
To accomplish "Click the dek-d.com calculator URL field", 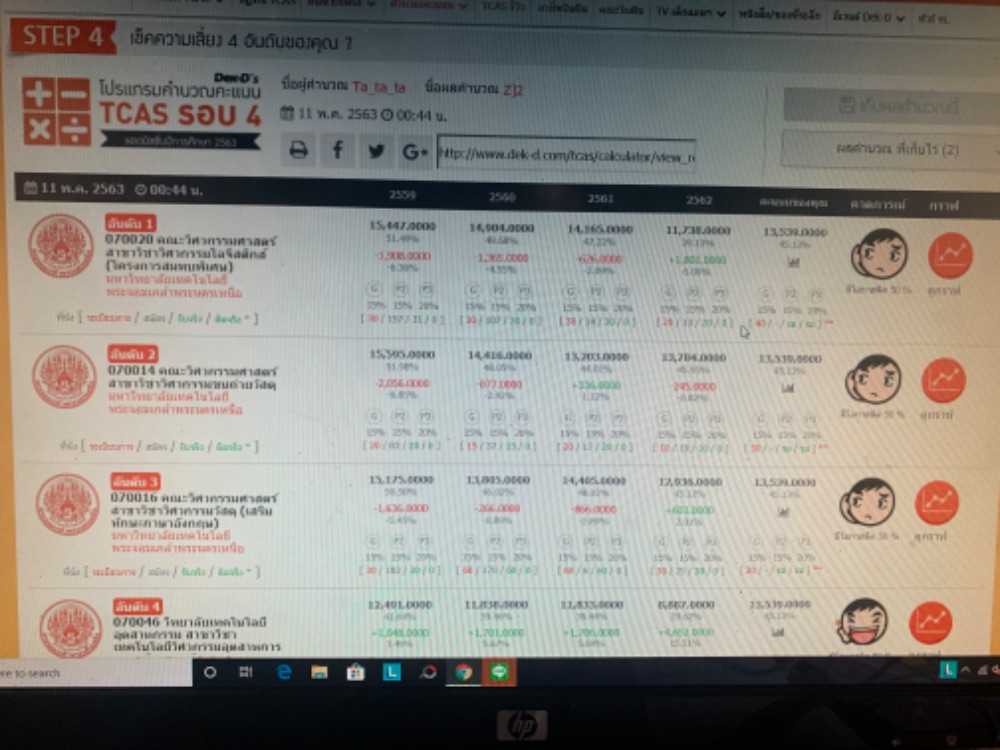I will point(566,154).
